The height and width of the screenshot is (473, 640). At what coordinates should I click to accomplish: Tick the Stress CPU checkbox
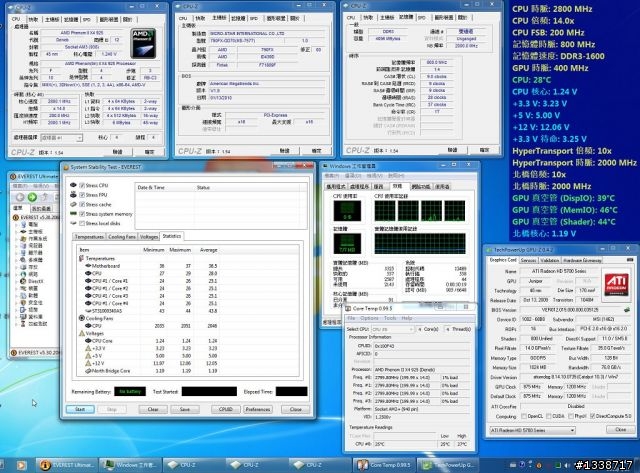point(82,185)
